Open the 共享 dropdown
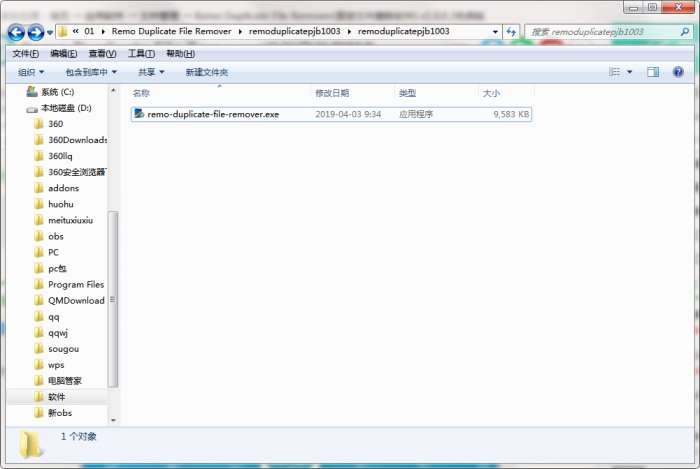Screen dimensions: 700x469 click(151, 72)
